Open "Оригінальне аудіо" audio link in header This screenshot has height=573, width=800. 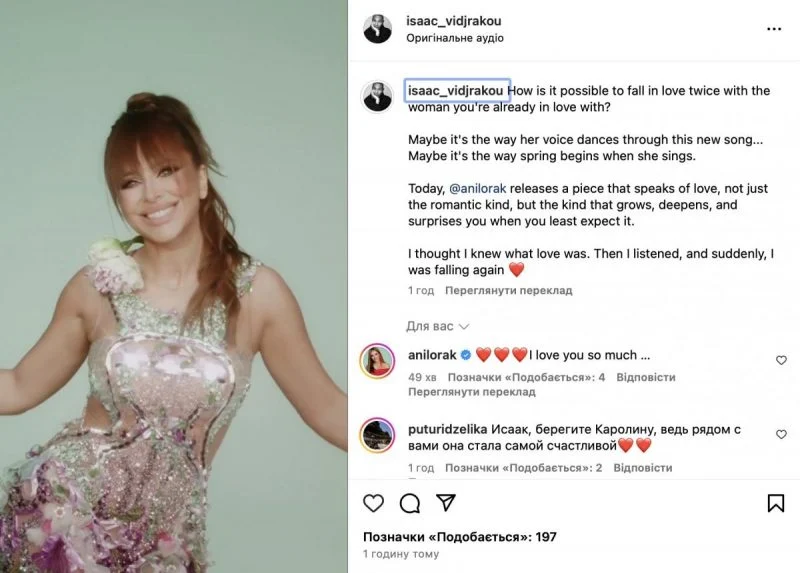pyautogui.click(x=455, y=38)
